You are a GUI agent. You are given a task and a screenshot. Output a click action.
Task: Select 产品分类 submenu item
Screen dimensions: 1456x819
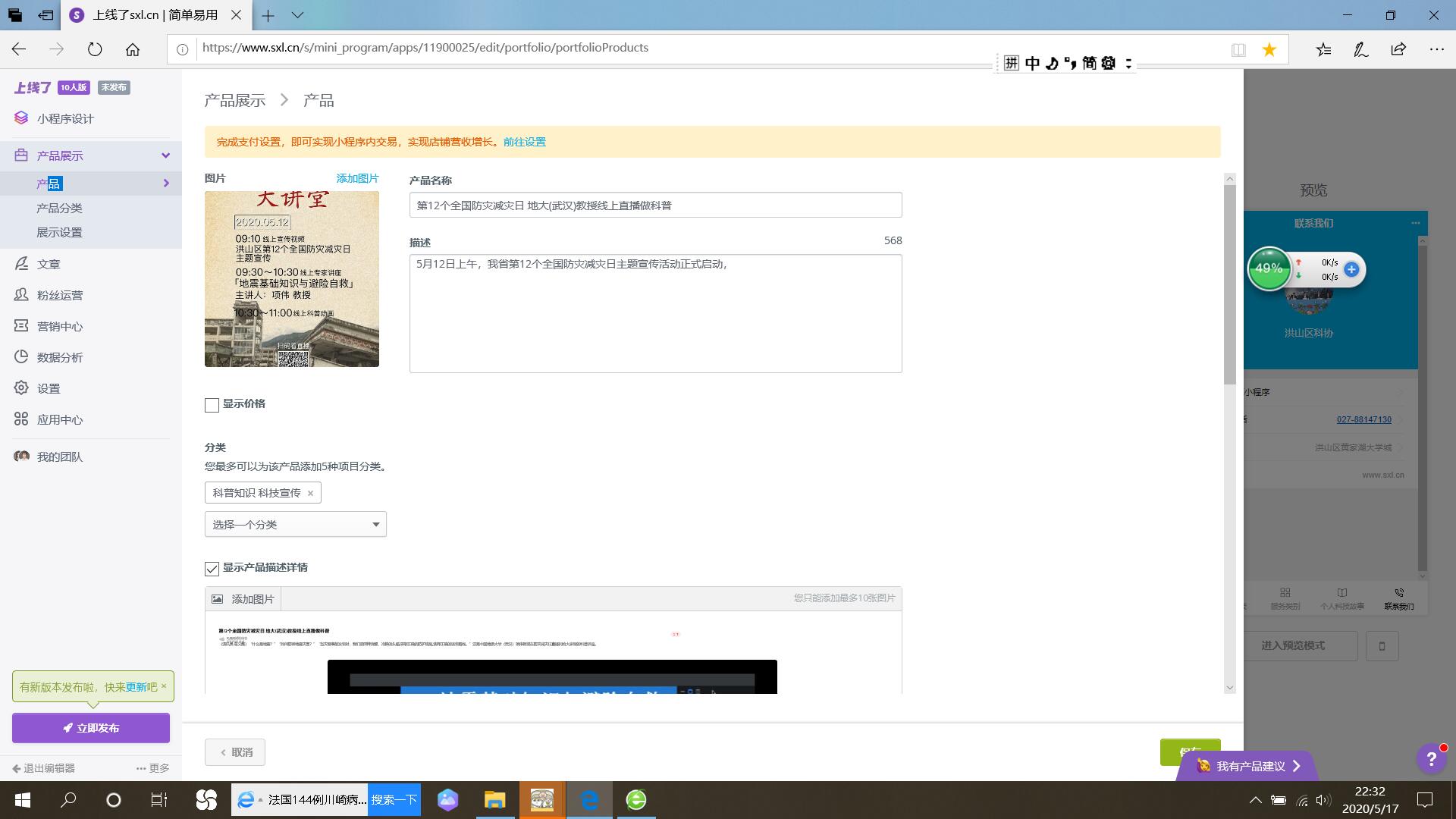59,208
